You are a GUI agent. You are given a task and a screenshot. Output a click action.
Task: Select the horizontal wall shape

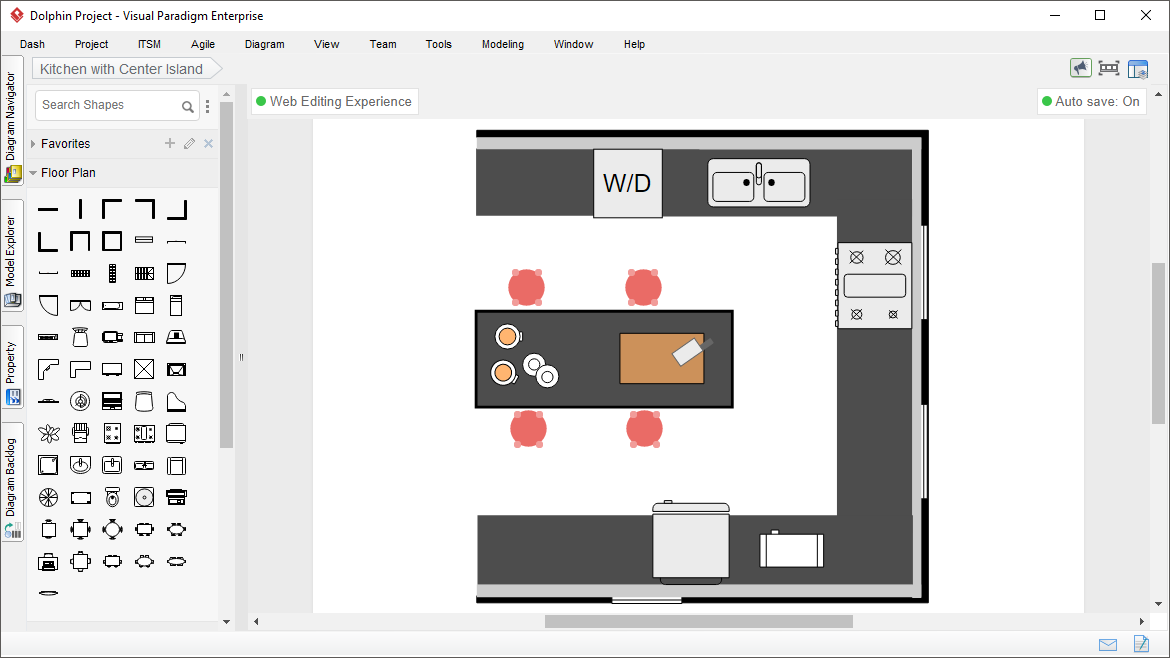click(x=48, y=210)
